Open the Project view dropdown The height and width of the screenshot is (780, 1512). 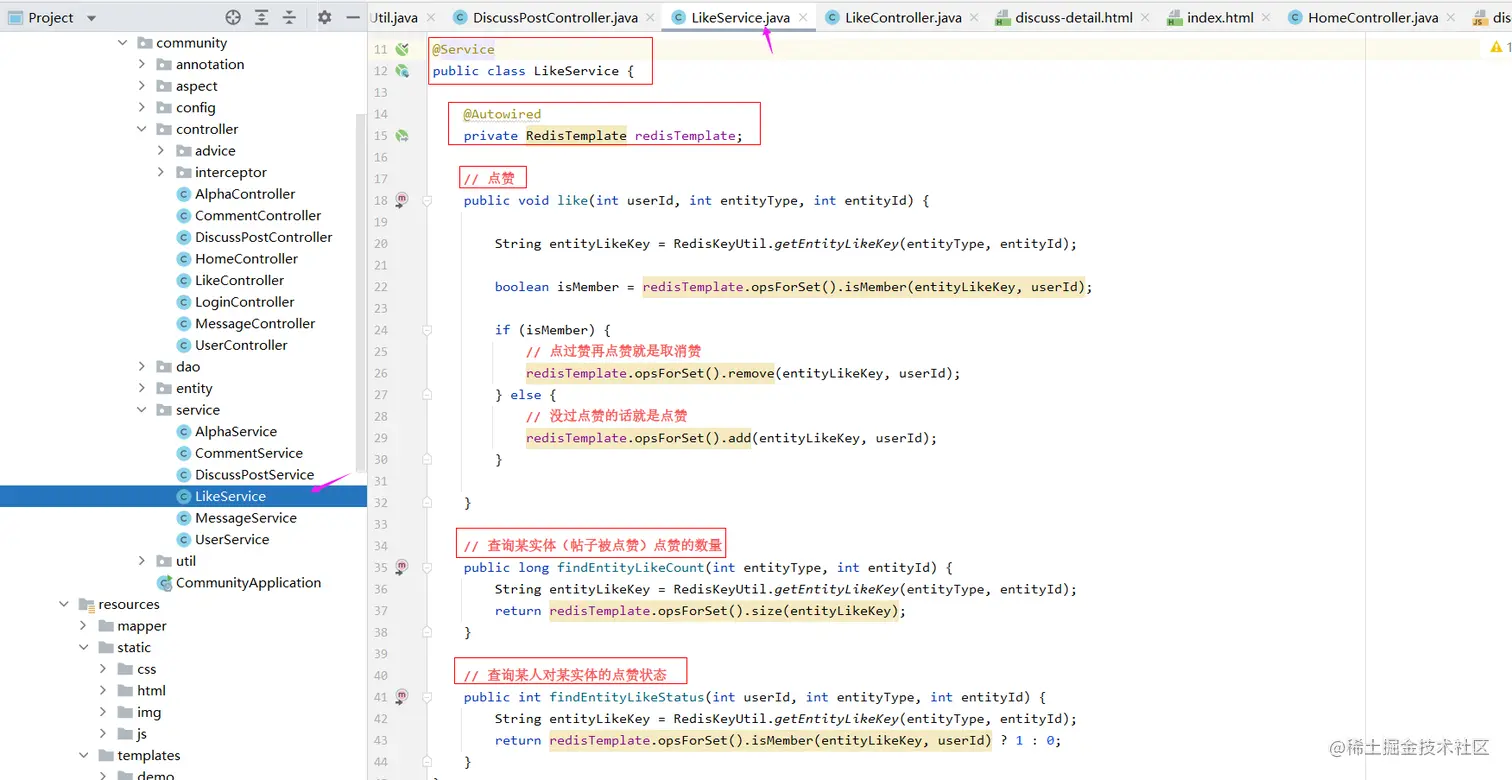pos(92,18)
